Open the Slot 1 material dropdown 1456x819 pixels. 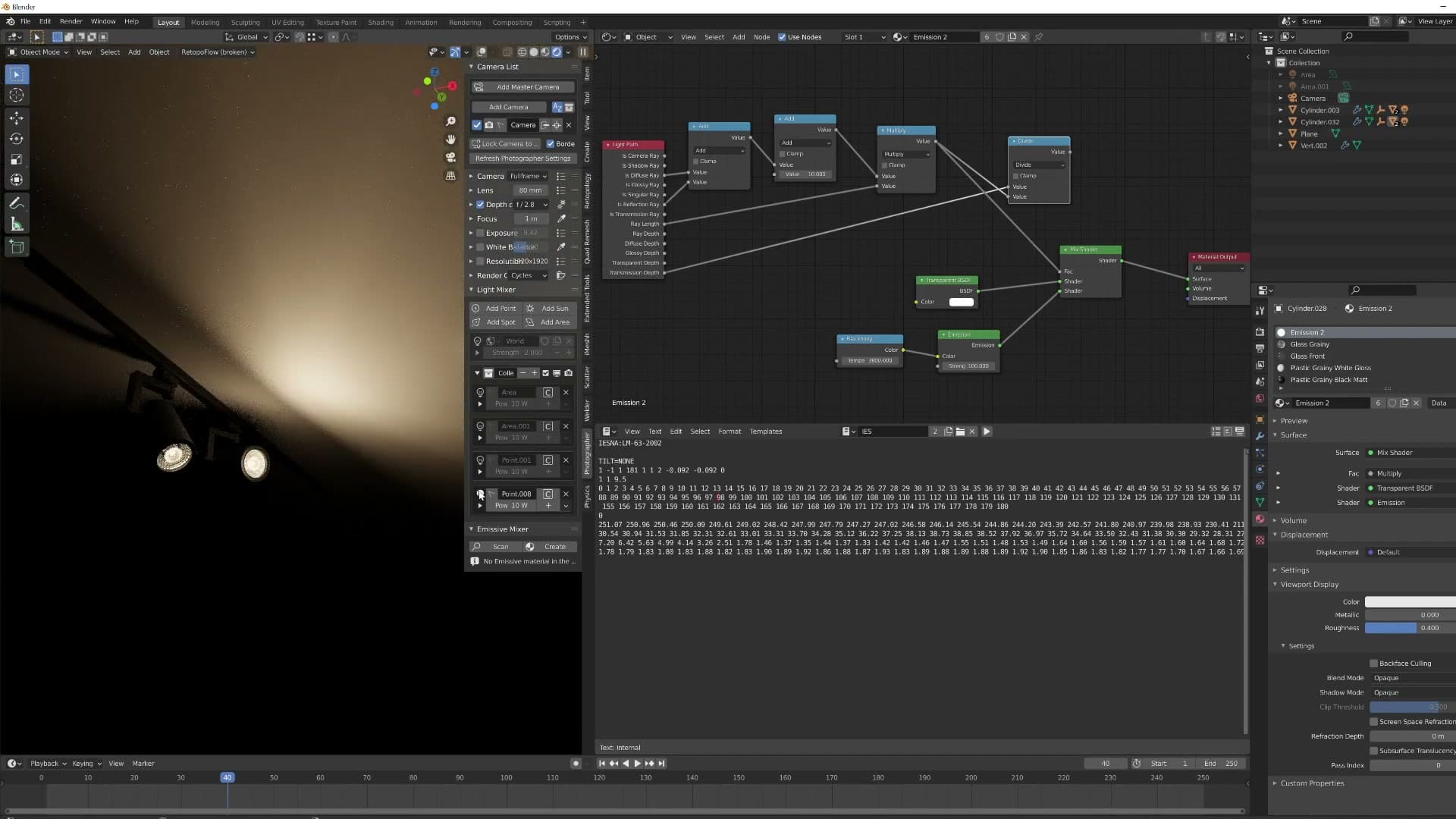(864, 37)
